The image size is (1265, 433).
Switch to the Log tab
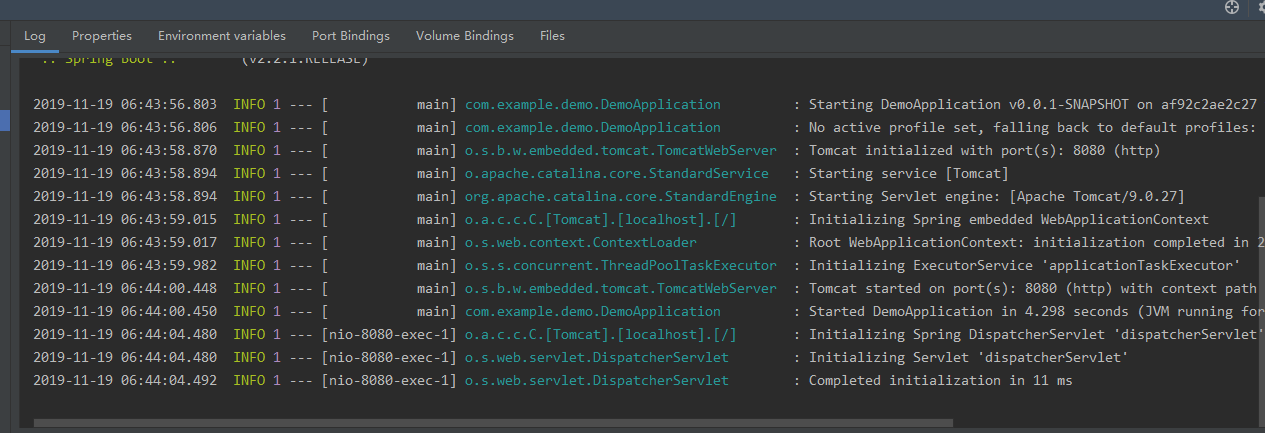point(35,36)
